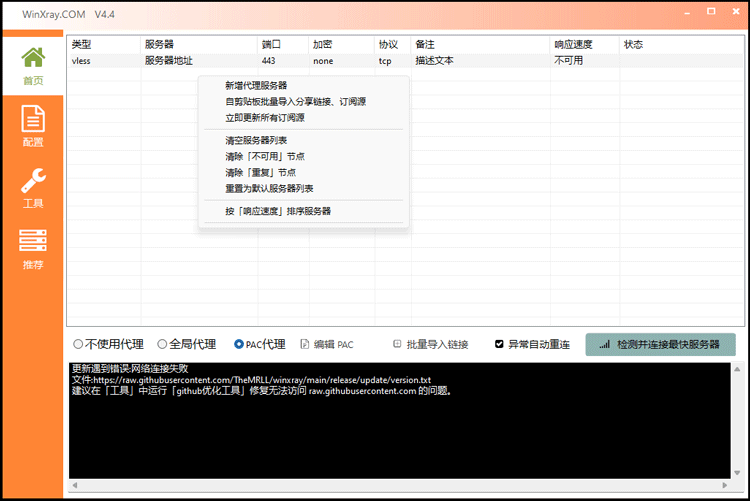Click horizontal scrollbar right arrow
Viewport: 750px width, 501px height.
[725, 485]
